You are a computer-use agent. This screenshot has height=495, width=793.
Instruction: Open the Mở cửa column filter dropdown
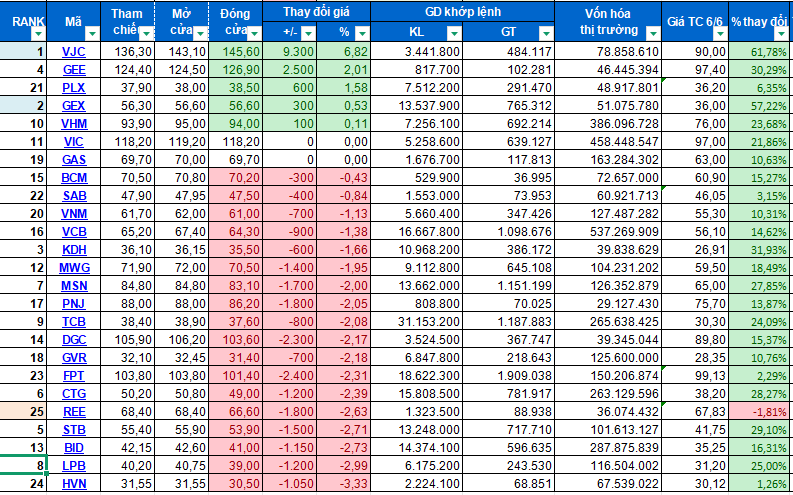tap(200, 34)
